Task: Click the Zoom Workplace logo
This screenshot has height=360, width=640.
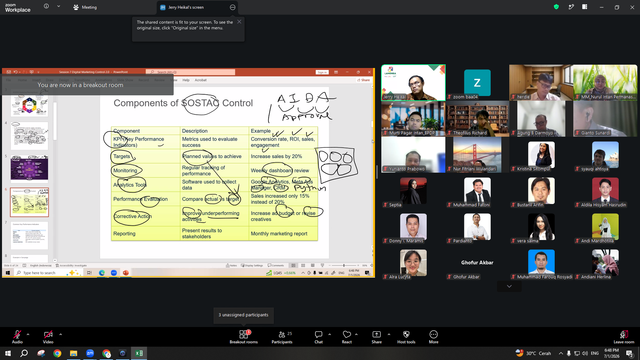Action: pos(18,8)
